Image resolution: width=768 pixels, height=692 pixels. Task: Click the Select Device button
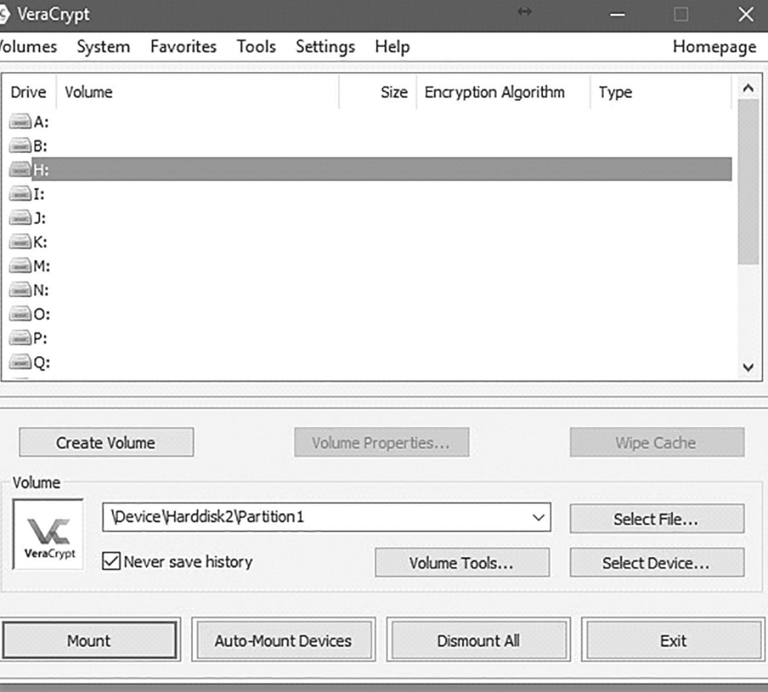pyautogui.click(x=657, y=563)
